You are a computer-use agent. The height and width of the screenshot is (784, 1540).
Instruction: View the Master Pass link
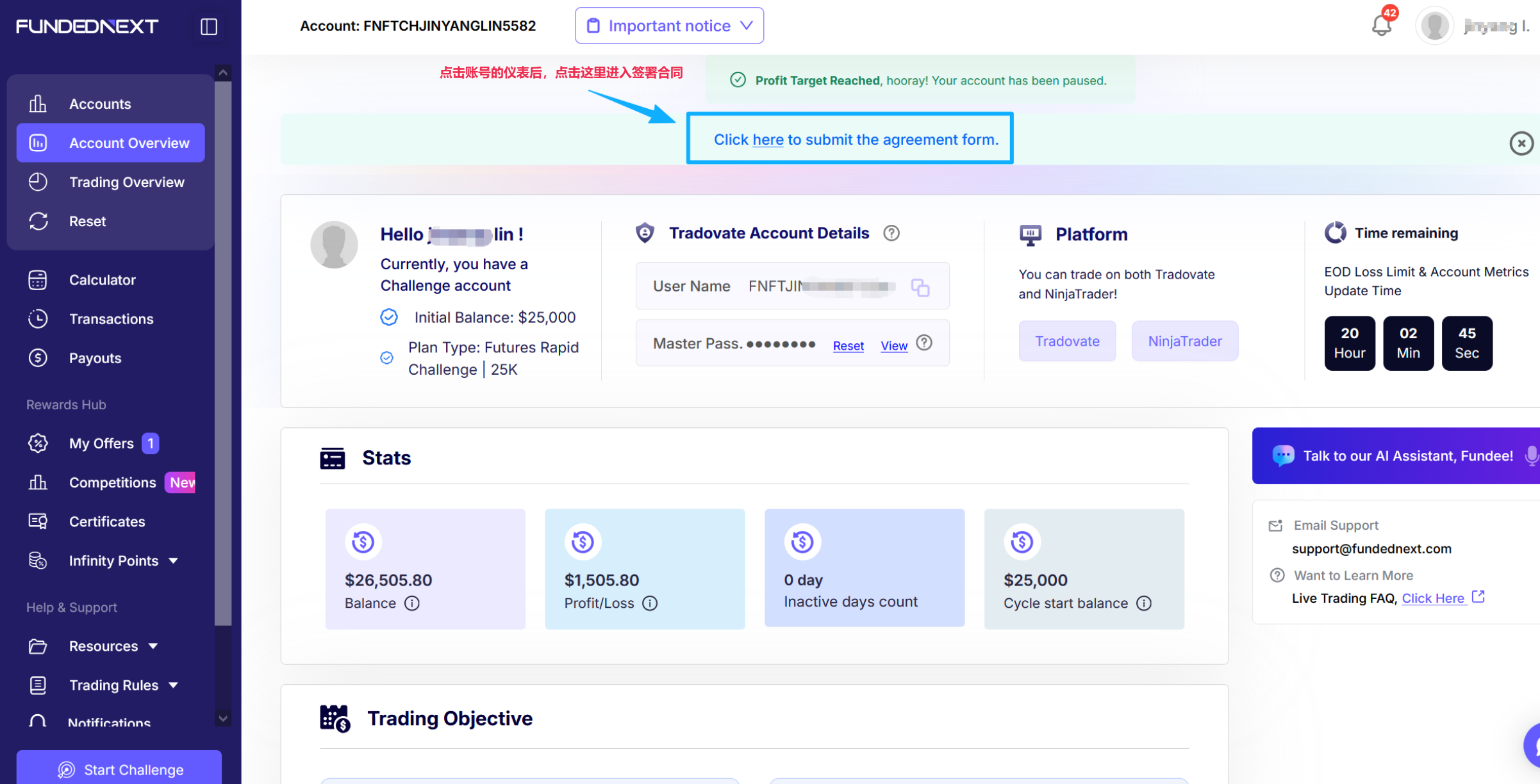tap(893, 346)
